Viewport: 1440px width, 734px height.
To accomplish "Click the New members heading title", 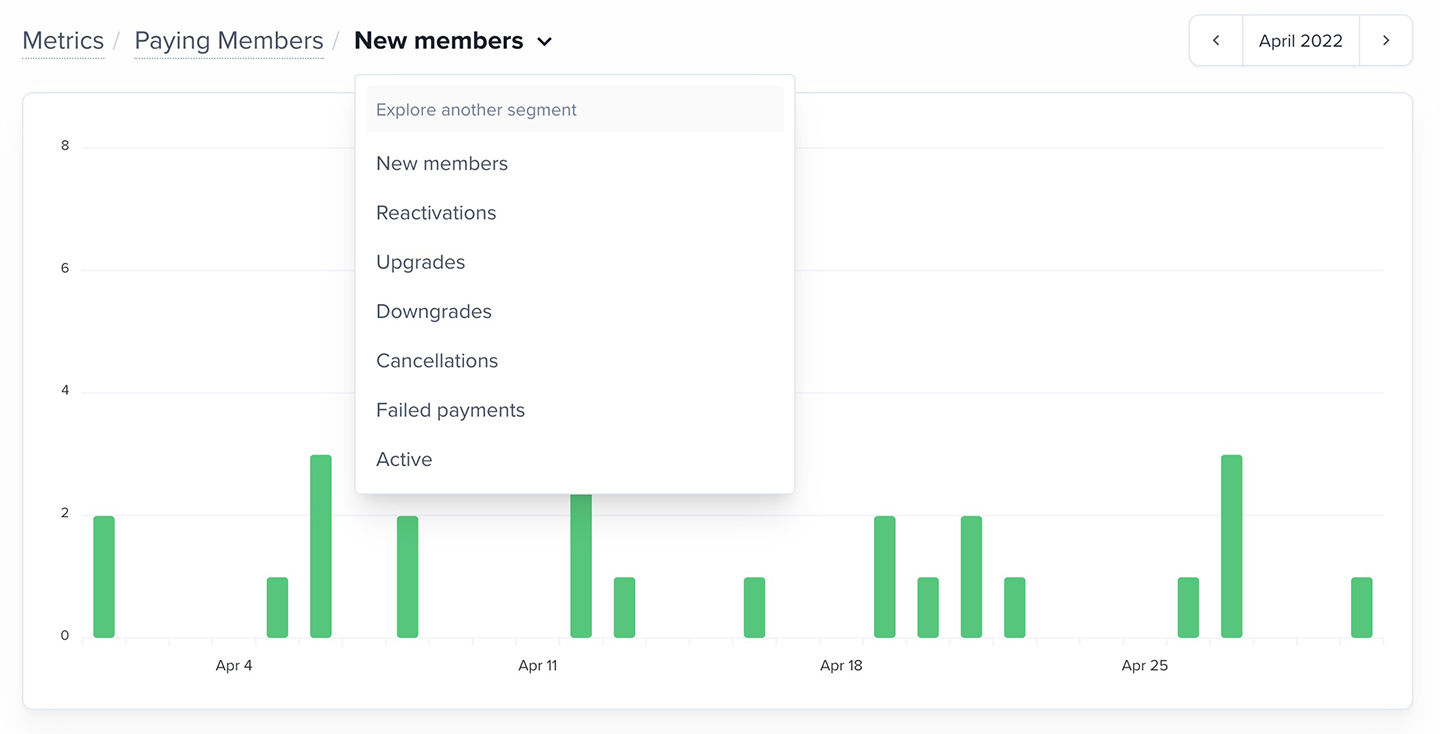I will tap(438, 41).
